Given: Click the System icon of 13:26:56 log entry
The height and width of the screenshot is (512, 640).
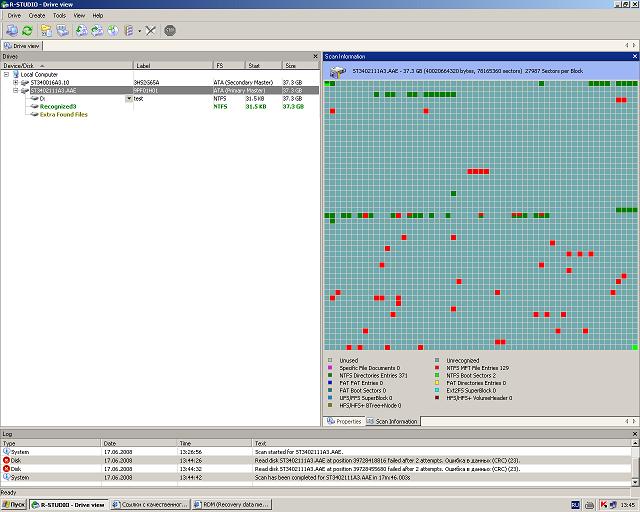Looking at the screenshot, I should (6, 452).
